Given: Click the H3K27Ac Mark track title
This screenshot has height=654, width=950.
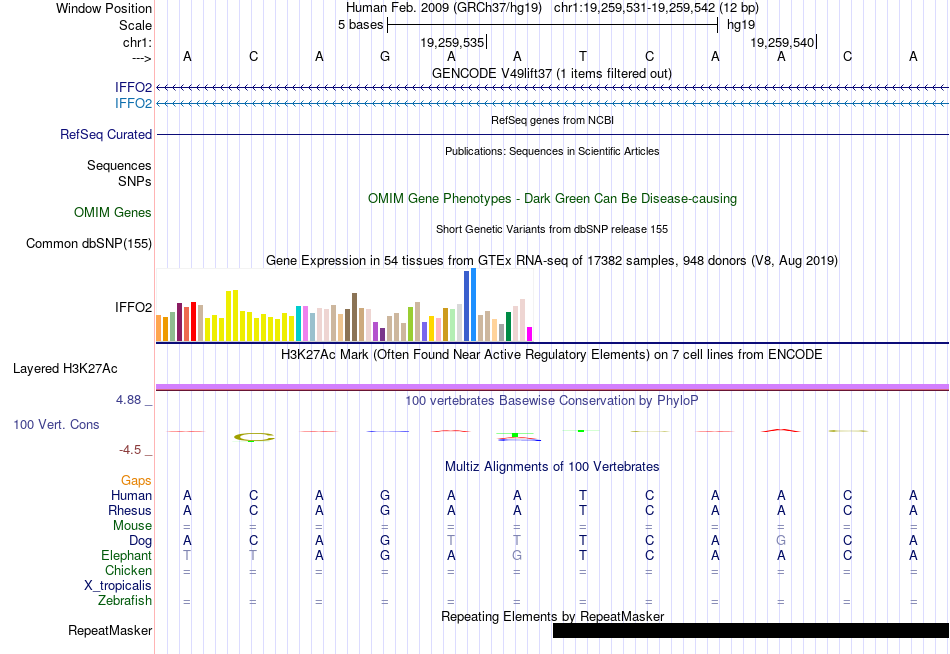Looking at the screenshot, I should point(552,354).
